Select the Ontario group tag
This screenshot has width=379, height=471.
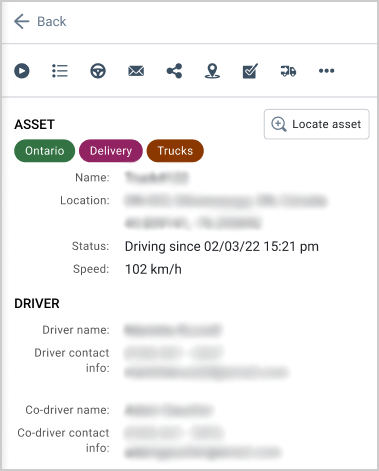[x=45, y=151]
